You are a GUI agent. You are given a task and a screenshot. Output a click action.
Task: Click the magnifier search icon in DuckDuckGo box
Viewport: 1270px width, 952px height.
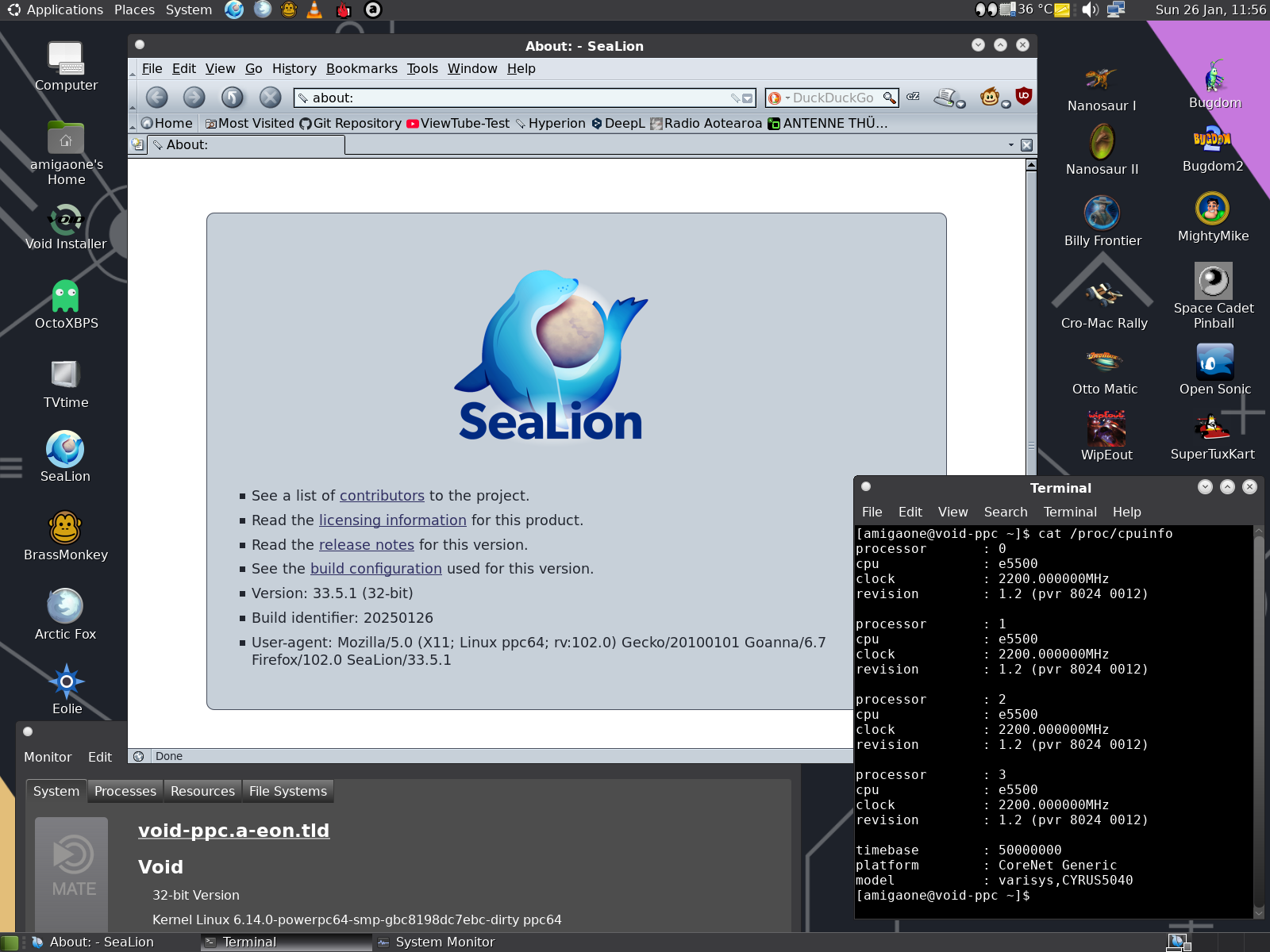tap(890, 98)
